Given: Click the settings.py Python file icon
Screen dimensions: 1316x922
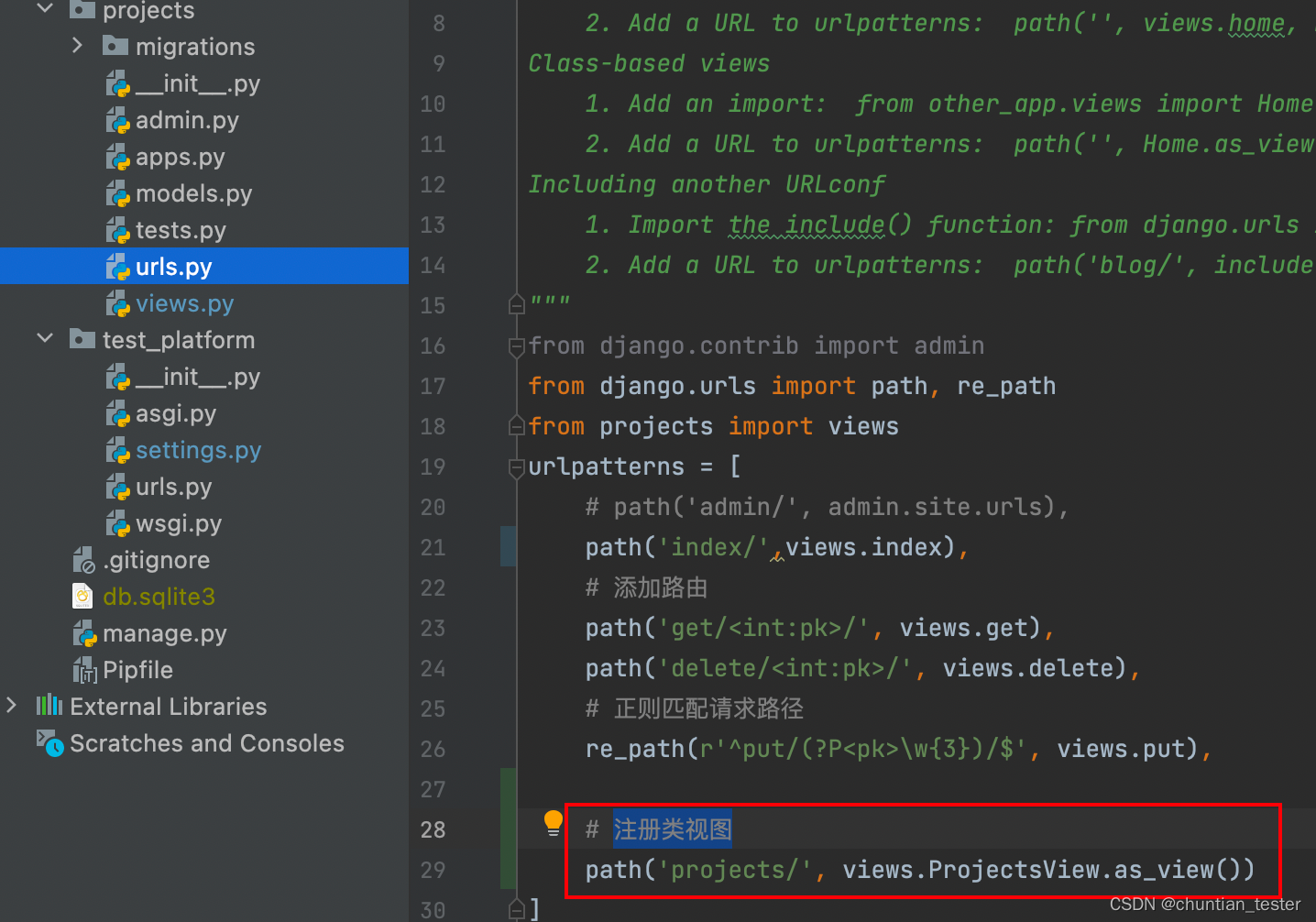Looking at the screenshot, I should point(118,450).
